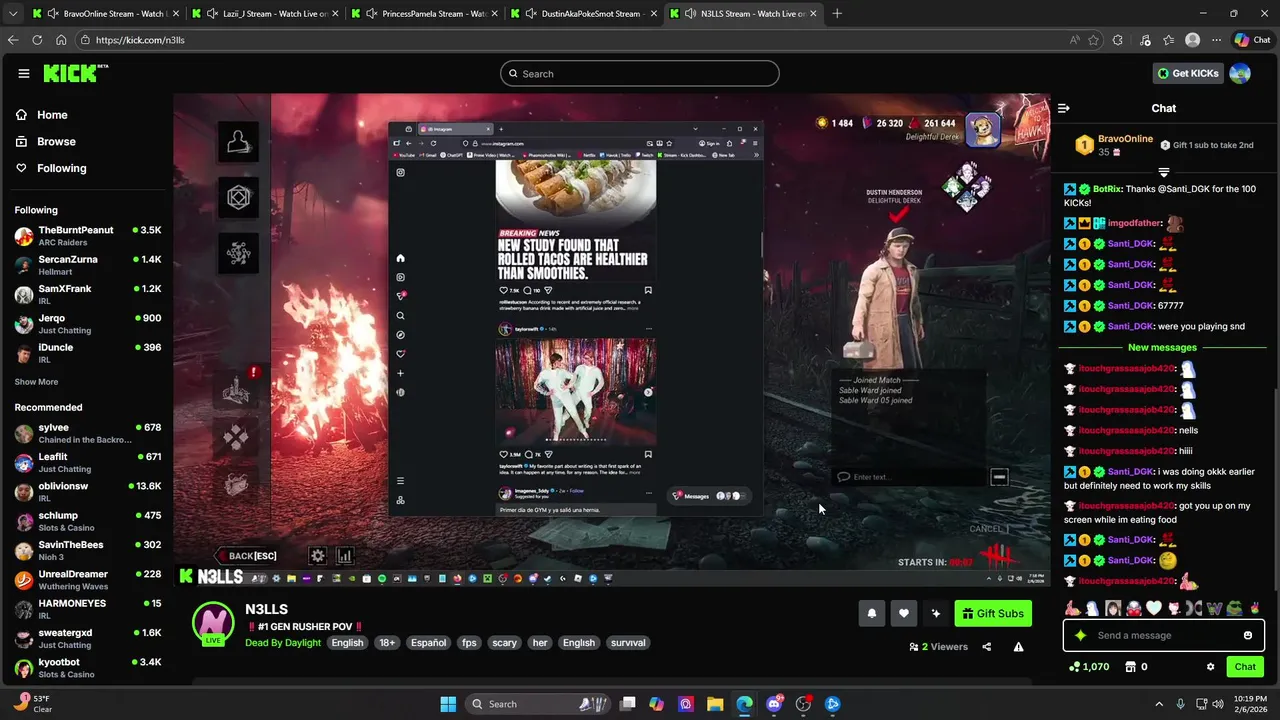Open the emoji picker in chat input
The width and height of the screenshot is (1280, 720).
(x=1248, y=635)
